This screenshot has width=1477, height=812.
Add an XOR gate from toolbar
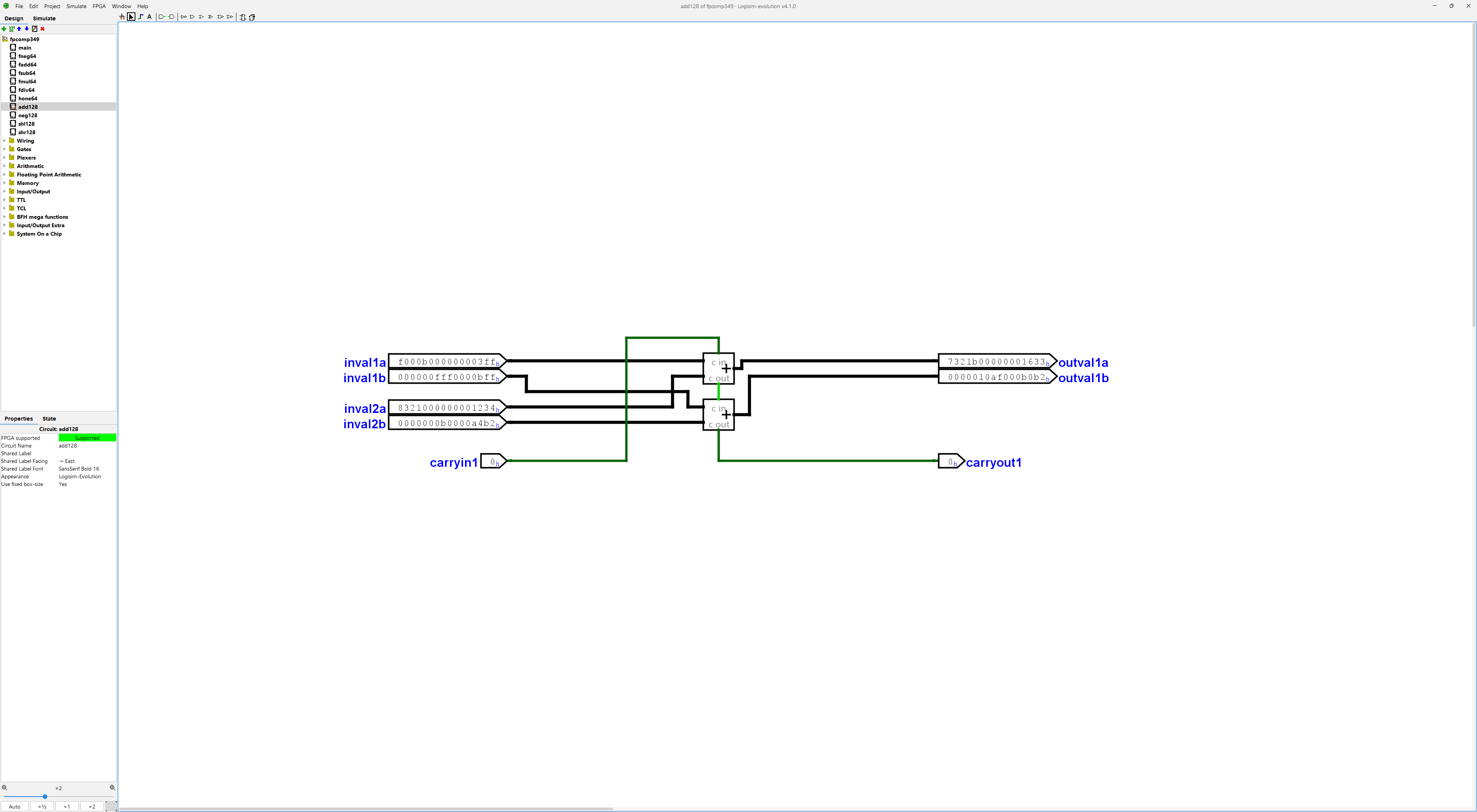(x=210, y=17)
